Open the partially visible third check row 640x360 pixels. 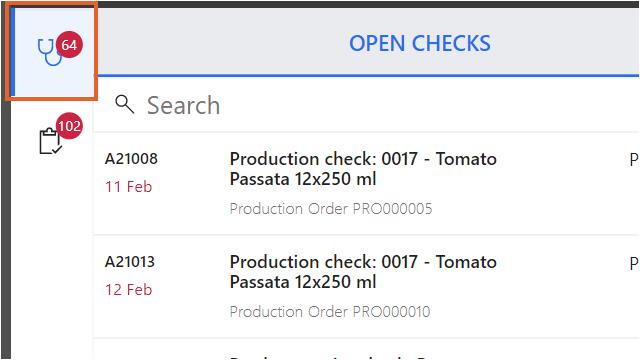click(x=366, y=349)
